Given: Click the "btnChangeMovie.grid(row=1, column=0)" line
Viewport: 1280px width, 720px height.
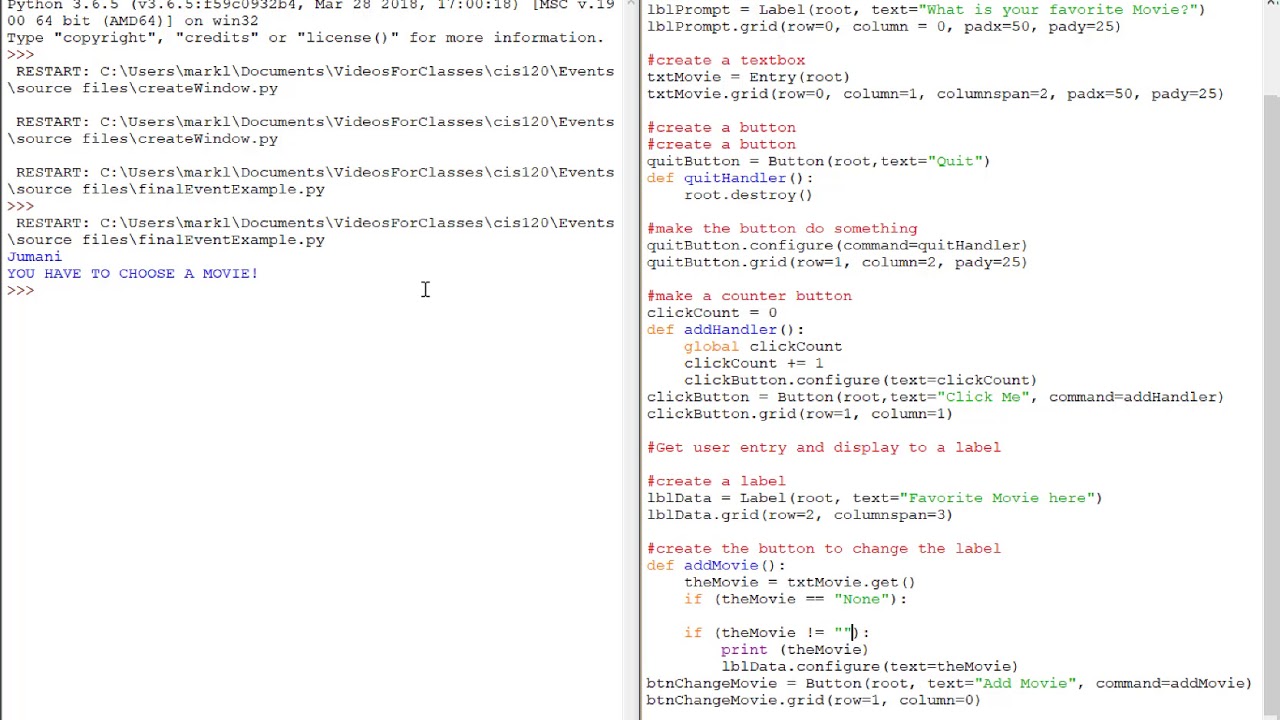Looking at the screenshot, I should [814, 700].
